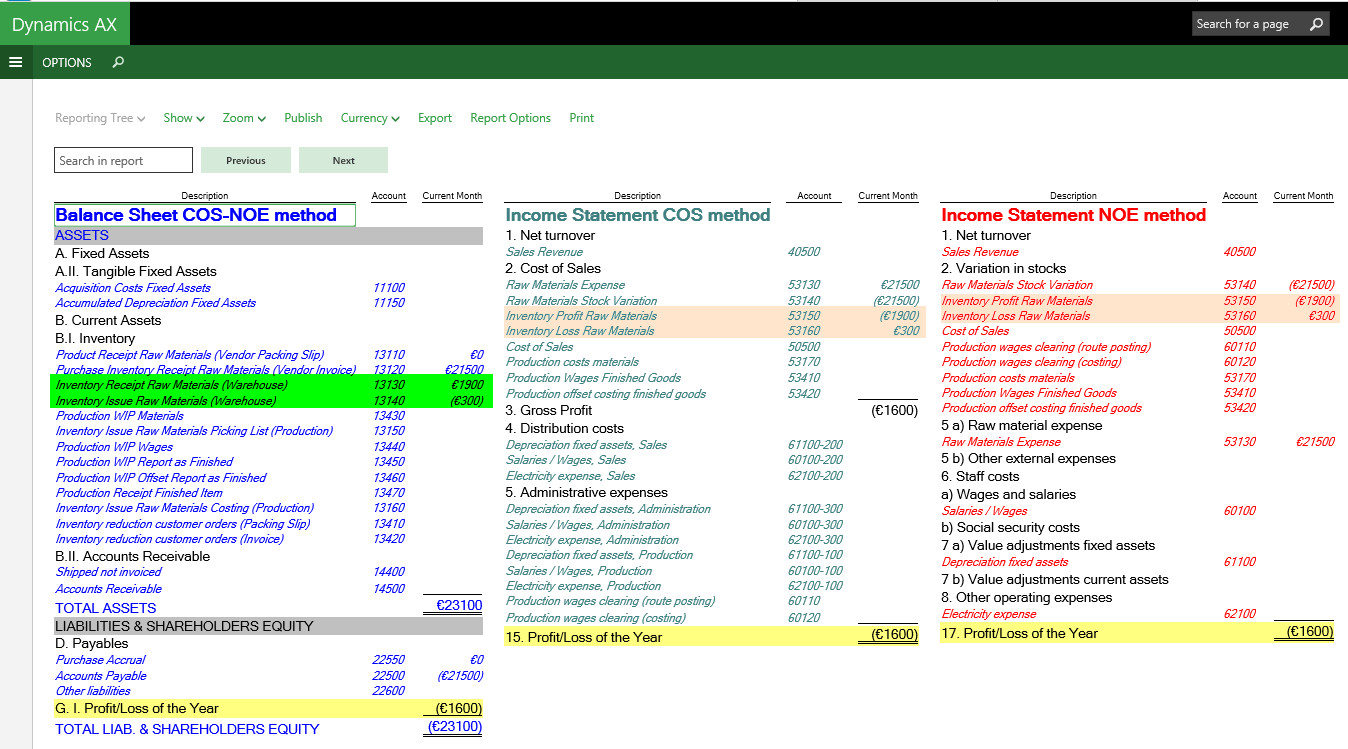Click the Previous search result button
The height and width of the screenshot is (749, 1348).
pyautogui.click(x=246, y=160)
